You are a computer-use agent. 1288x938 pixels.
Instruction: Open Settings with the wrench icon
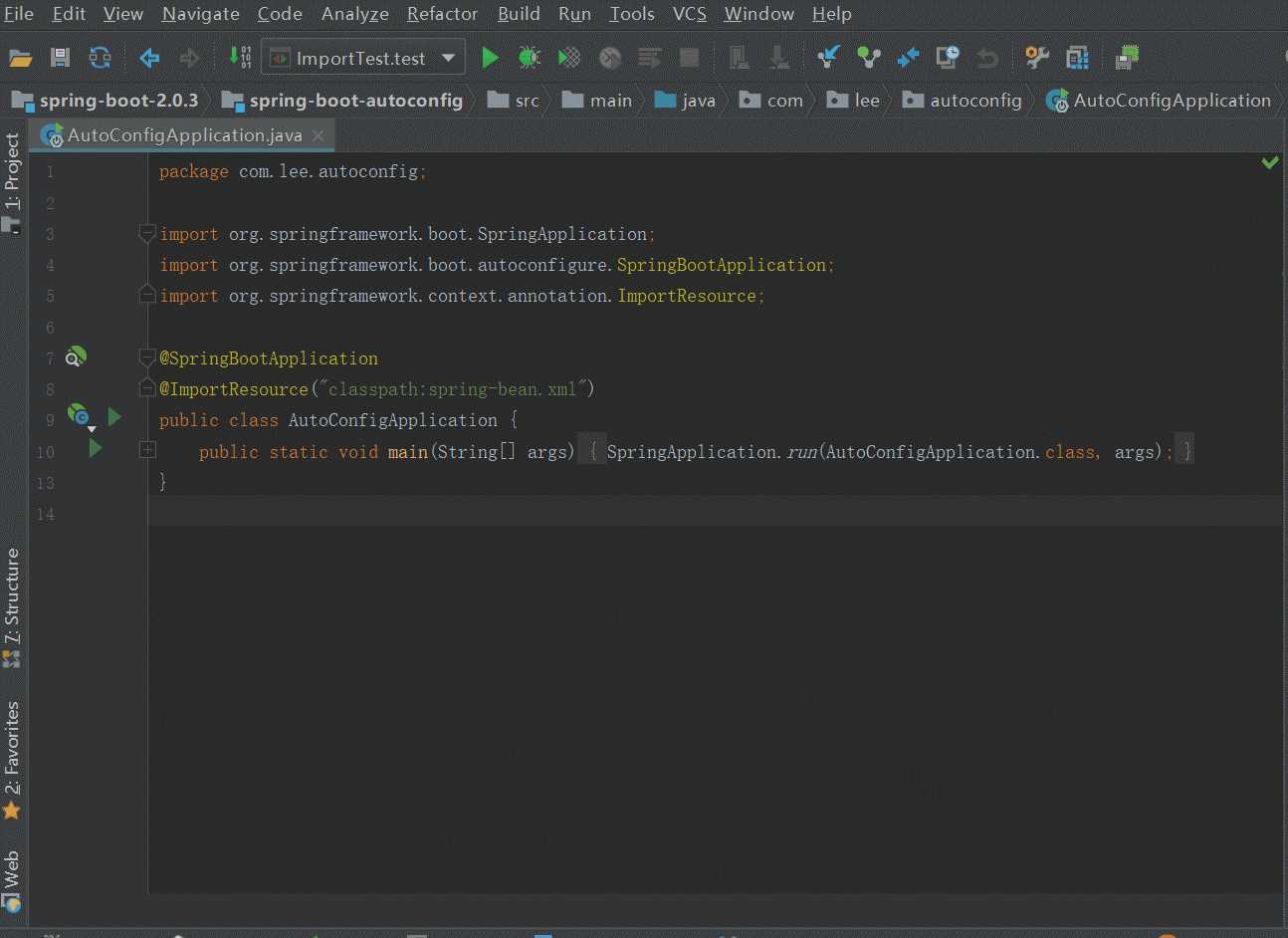(x=1037, y=58)
